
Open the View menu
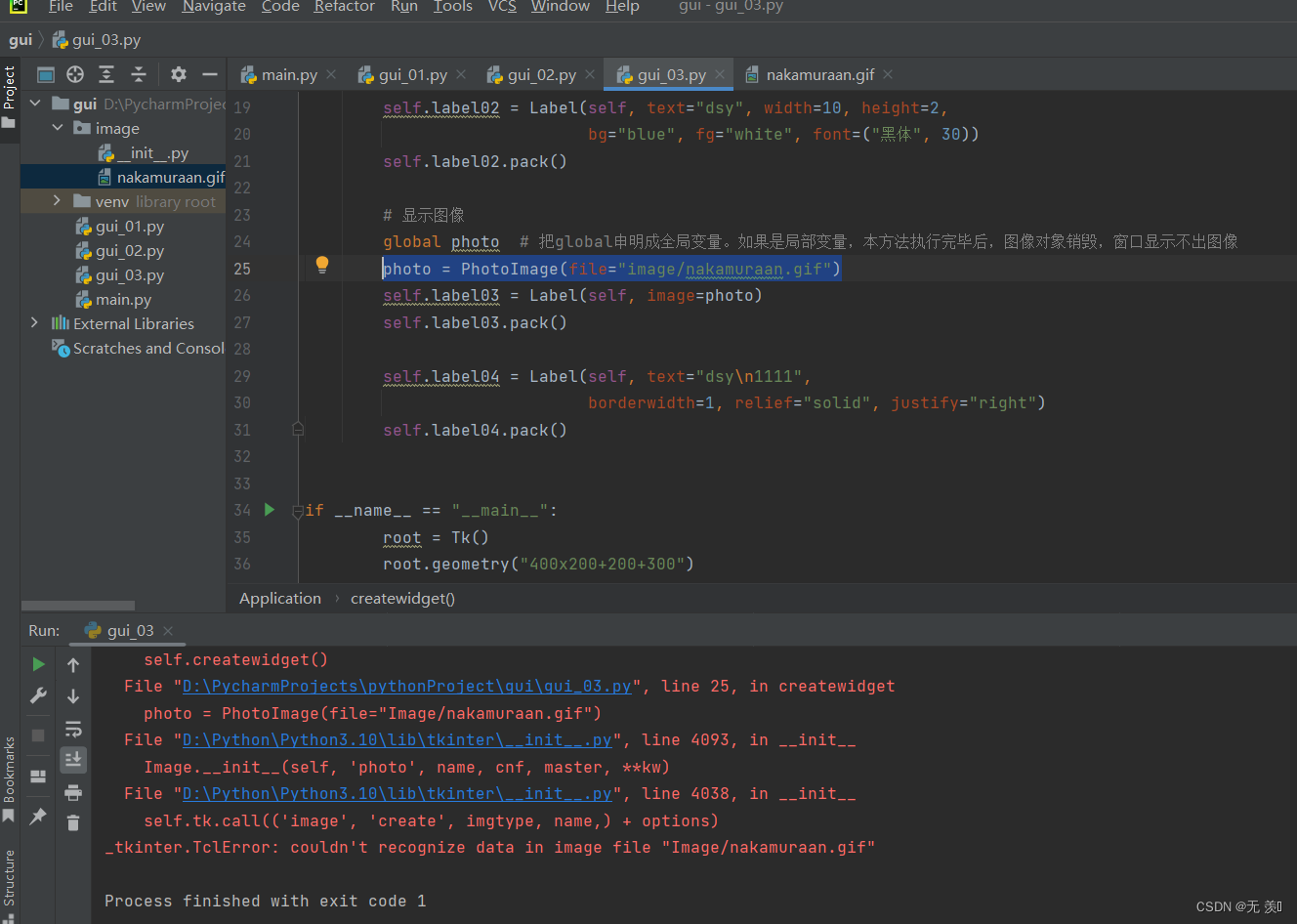(x=148, y=7)
